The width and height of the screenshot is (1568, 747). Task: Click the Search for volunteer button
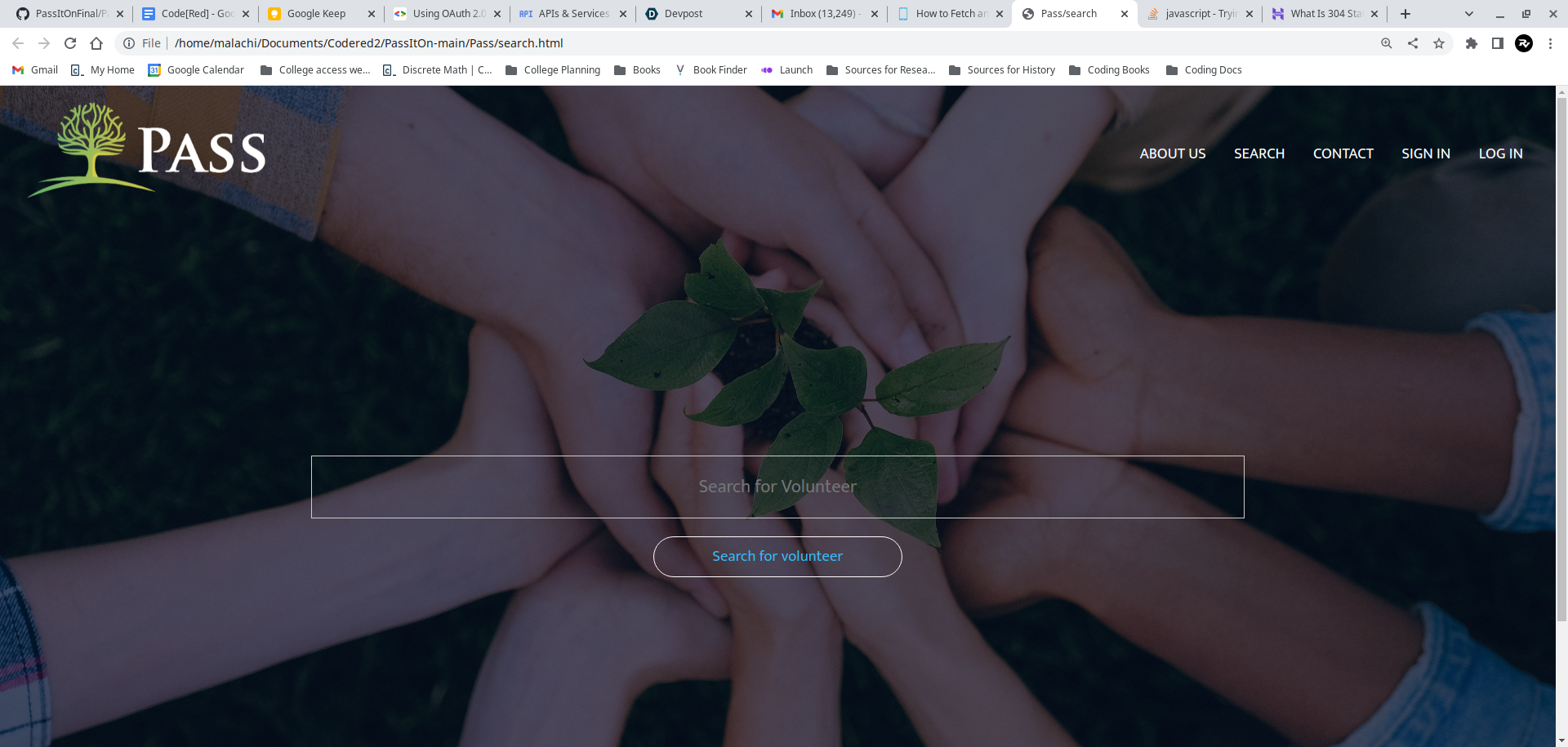coord(777,557)
